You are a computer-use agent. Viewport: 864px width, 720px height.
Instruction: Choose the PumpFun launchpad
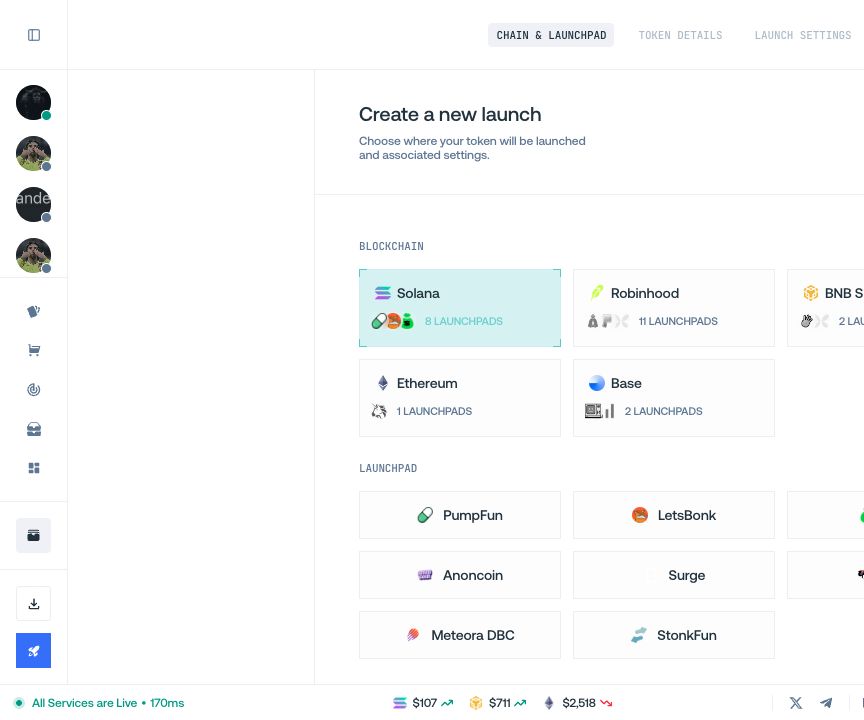pyautogui.click(x=460, y=515)
